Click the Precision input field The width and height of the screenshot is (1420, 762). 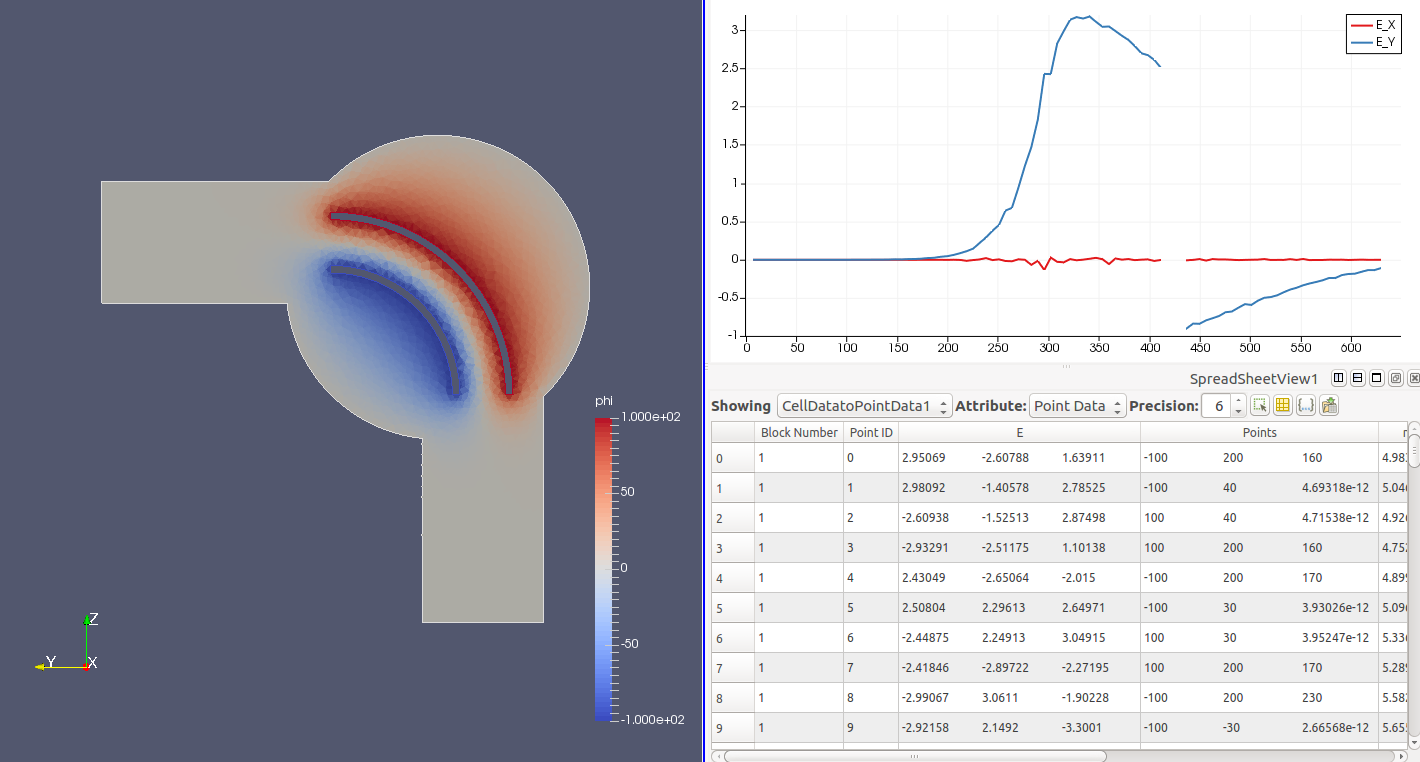point(1216,406)
